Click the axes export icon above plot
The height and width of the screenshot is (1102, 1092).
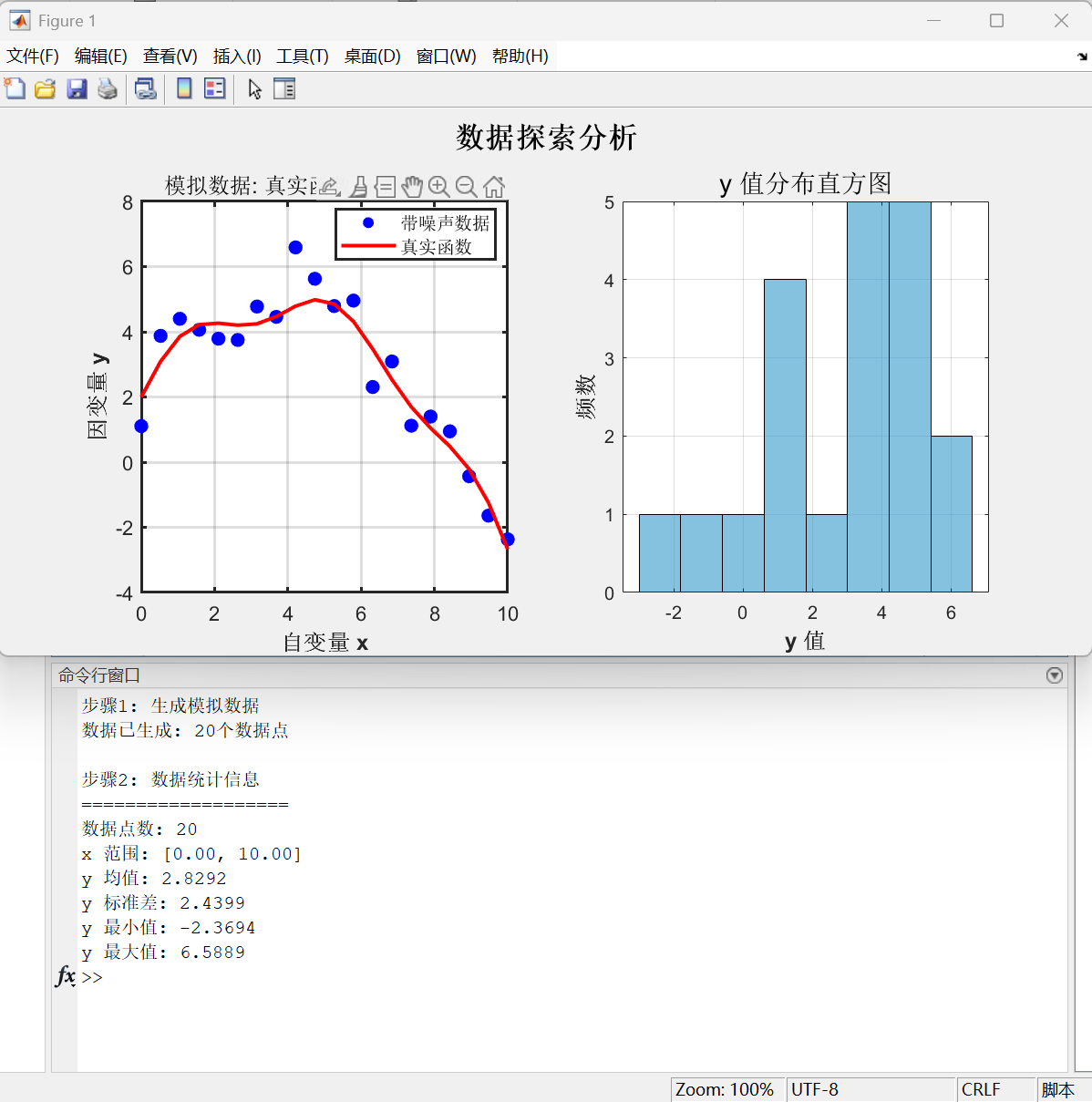pos(329,187)
